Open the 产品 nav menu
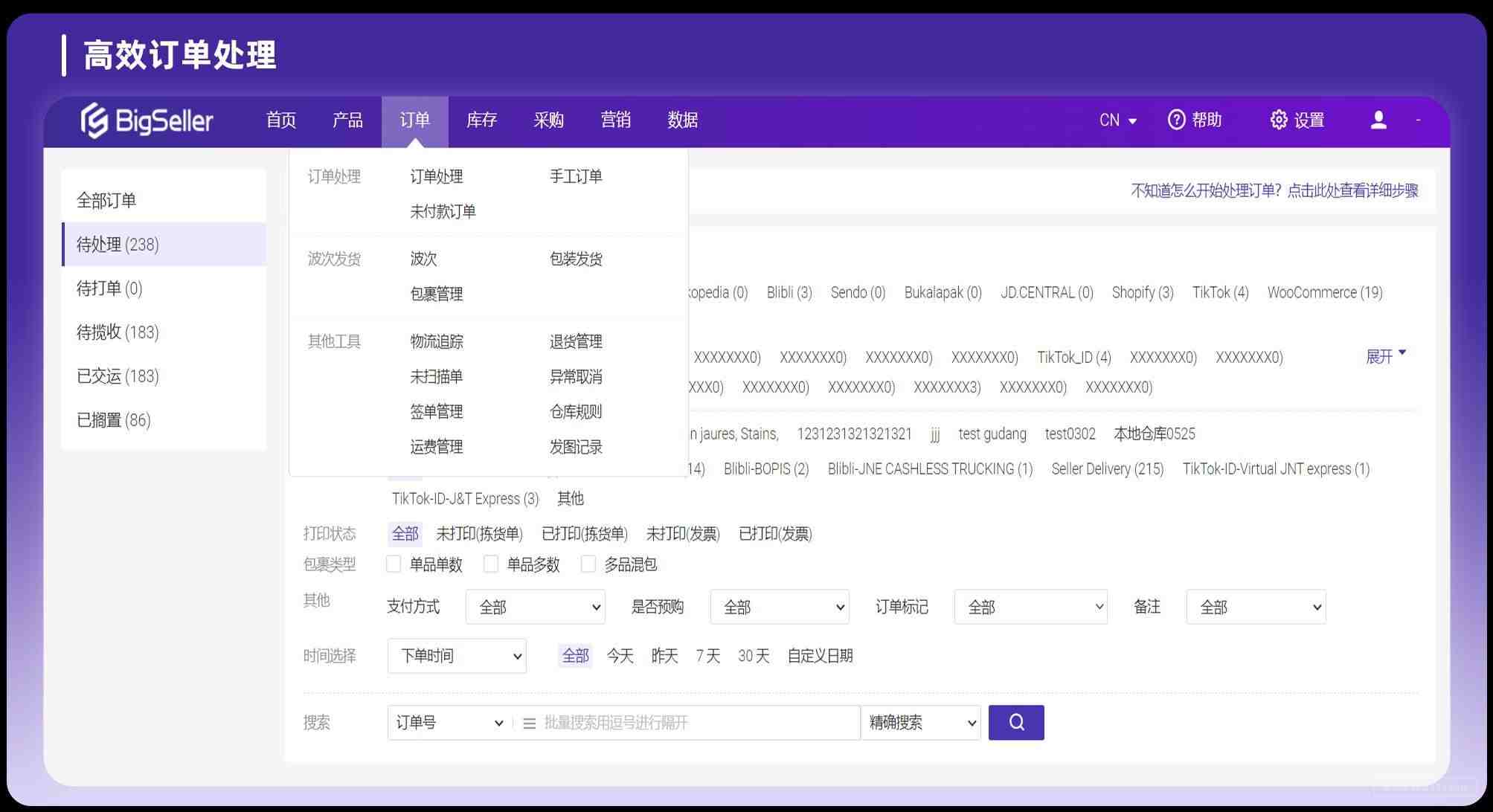Viewport: 1493px width, 812px height. [x=347, y=120]
